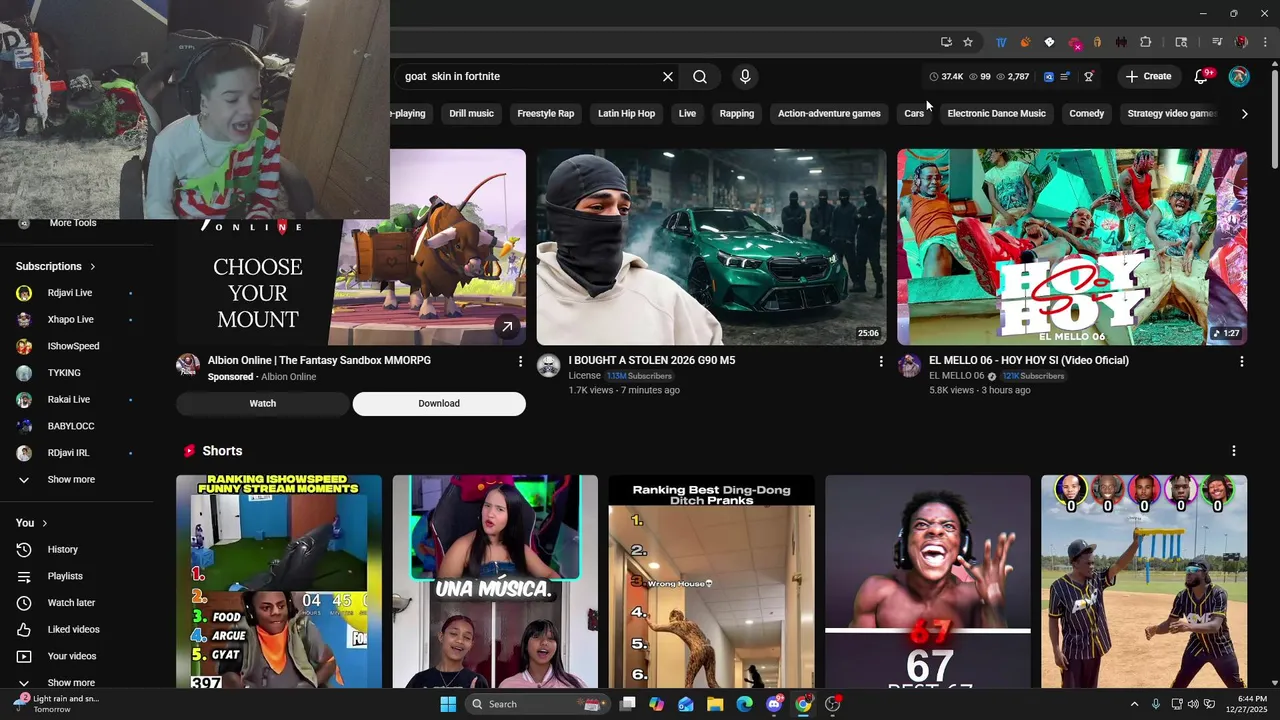Open Microsoft Edge from the taskbar
The height and width of the screenshot is (720, 1280).
[x=744, y=704]
